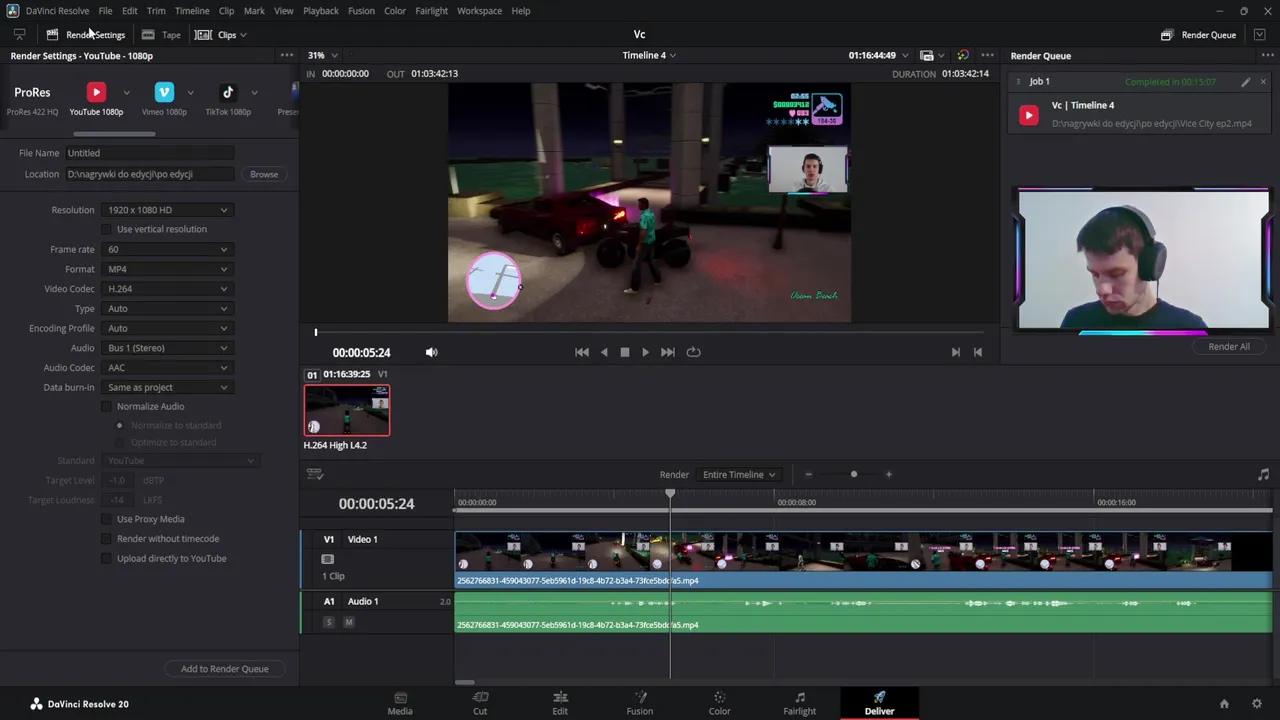Solo the A1 audio track
The image size is (1280, 720).
tap(328, 622)
